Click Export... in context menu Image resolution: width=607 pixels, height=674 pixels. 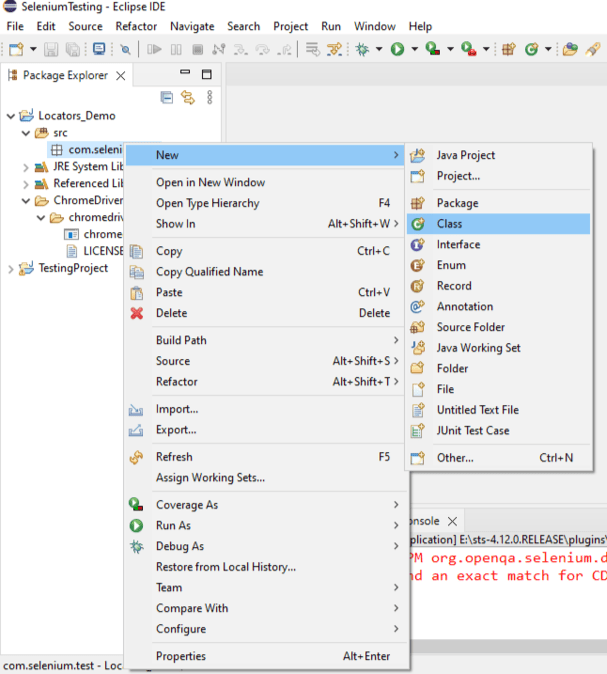pos(265,430)
